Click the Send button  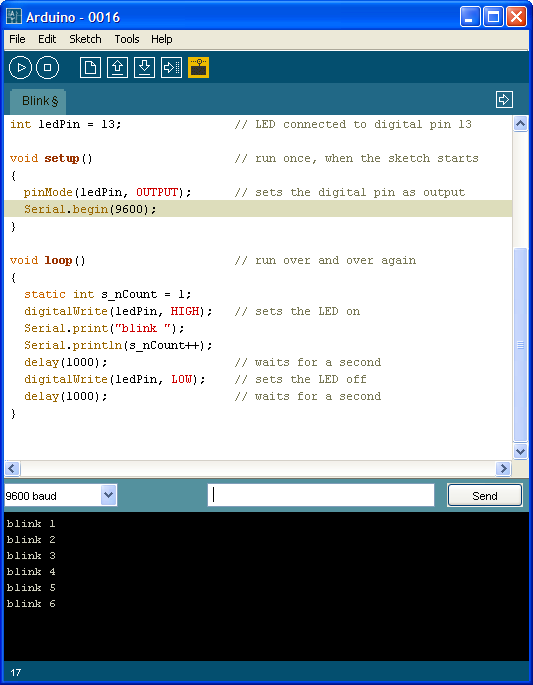pyautogui.click(x=485, y=495)
